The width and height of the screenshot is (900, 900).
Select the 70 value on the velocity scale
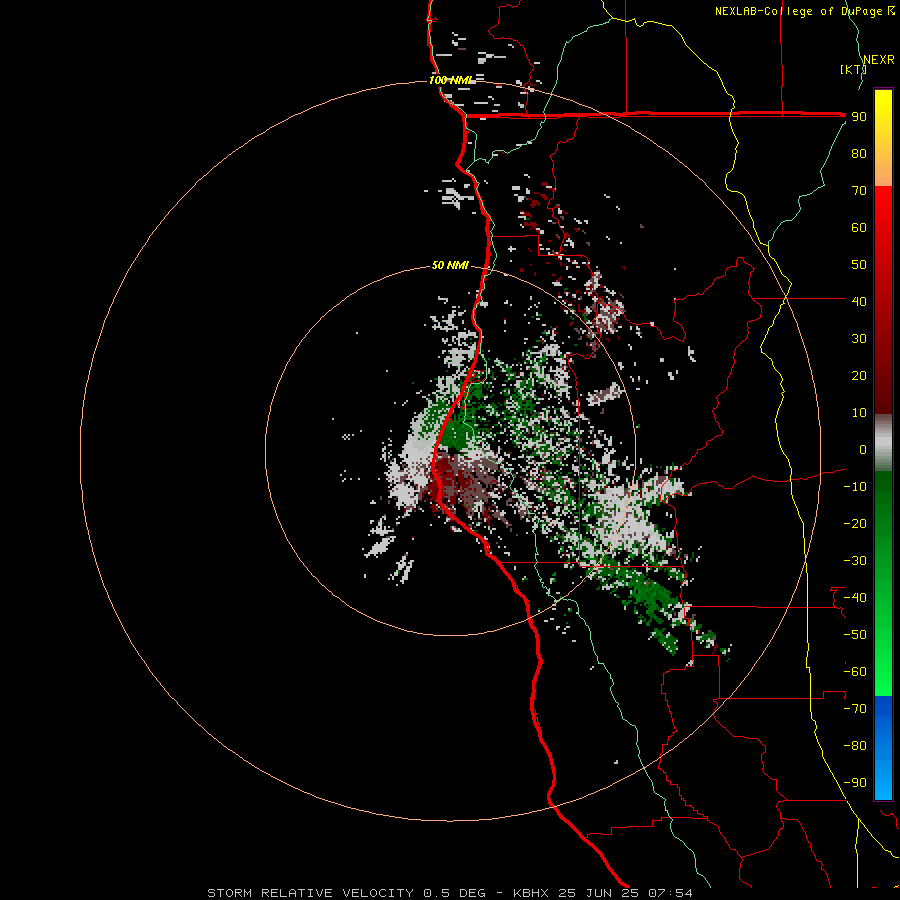pos(859,191)
